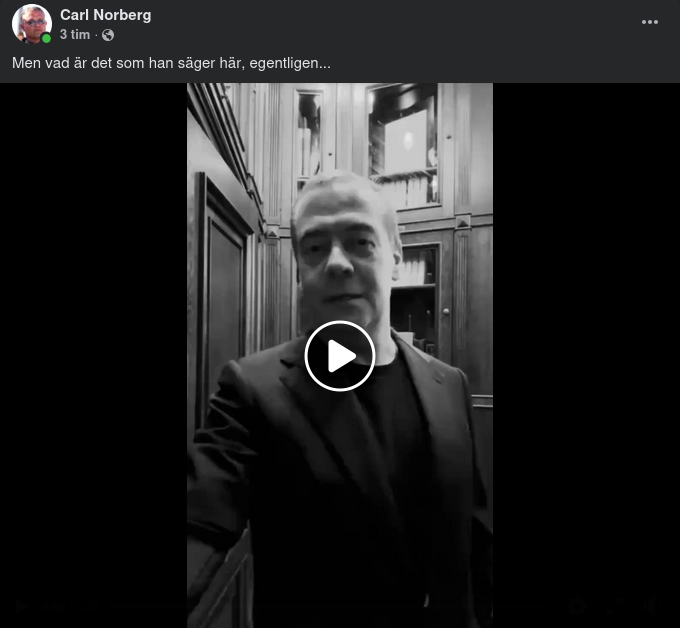Click the small play control at bottom-left
This screenshot has width=680, height=628.
[20, 606]
